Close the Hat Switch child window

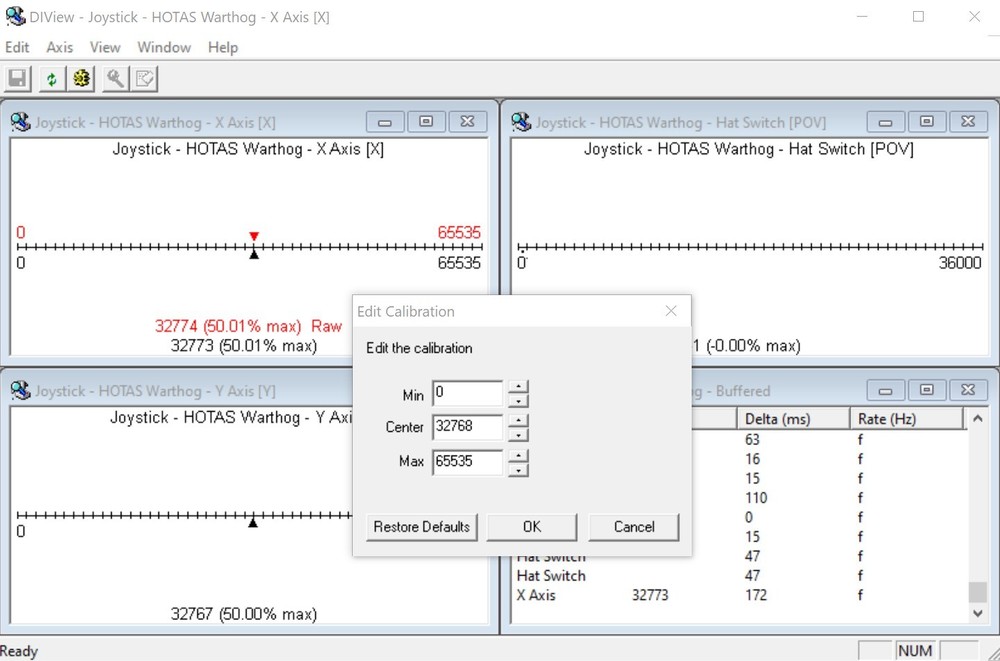tap(968, 121)
